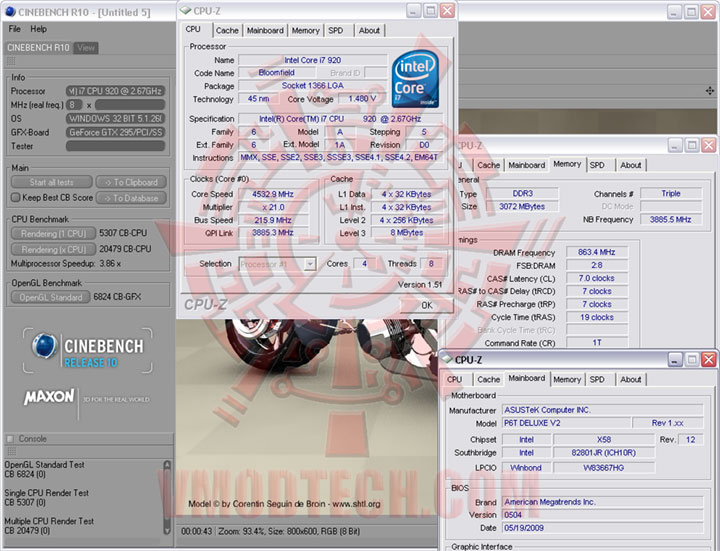Viewport: 720px width, 551px height.
Task: Click the 6824 CB-GFX score text
Action: pyautogui.click(x=117, y=297)
